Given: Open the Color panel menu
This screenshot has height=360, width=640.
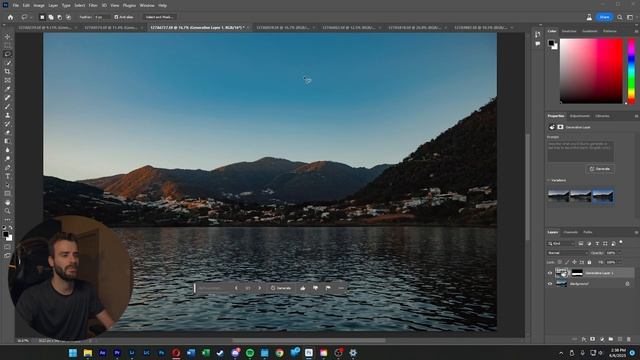Looking at the screenshot, I should pos(636,31).
